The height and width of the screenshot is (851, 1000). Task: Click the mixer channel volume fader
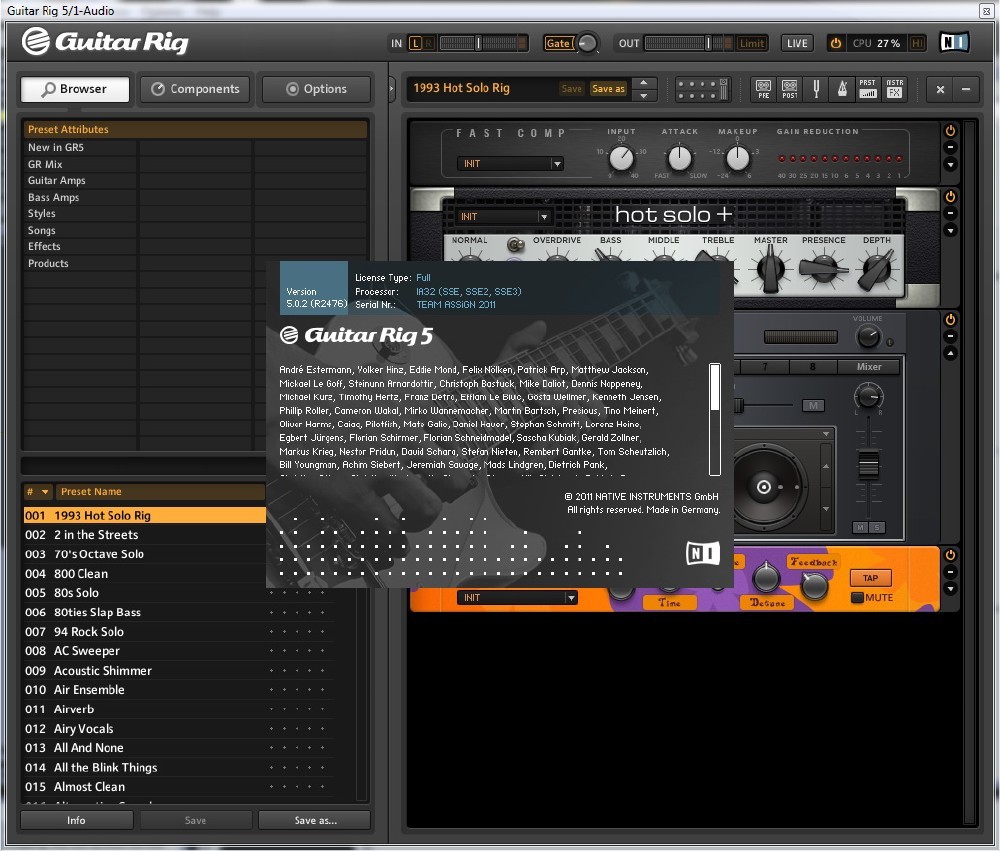point(868,464)
